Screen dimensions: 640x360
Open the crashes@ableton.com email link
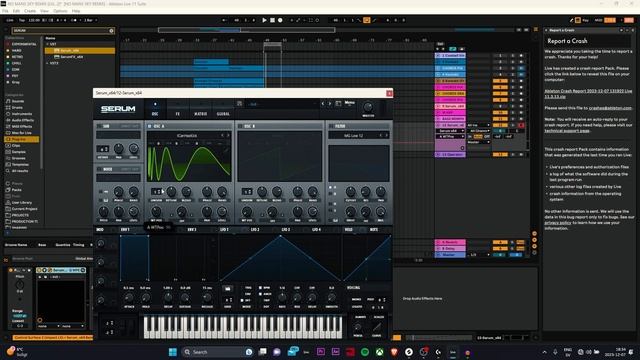click(x=610, y=108)
